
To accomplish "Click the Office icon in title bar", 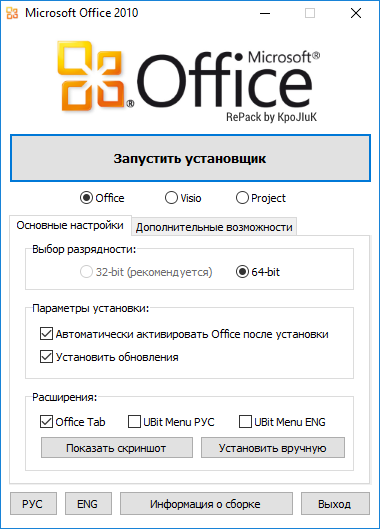I will click(12, 13).
